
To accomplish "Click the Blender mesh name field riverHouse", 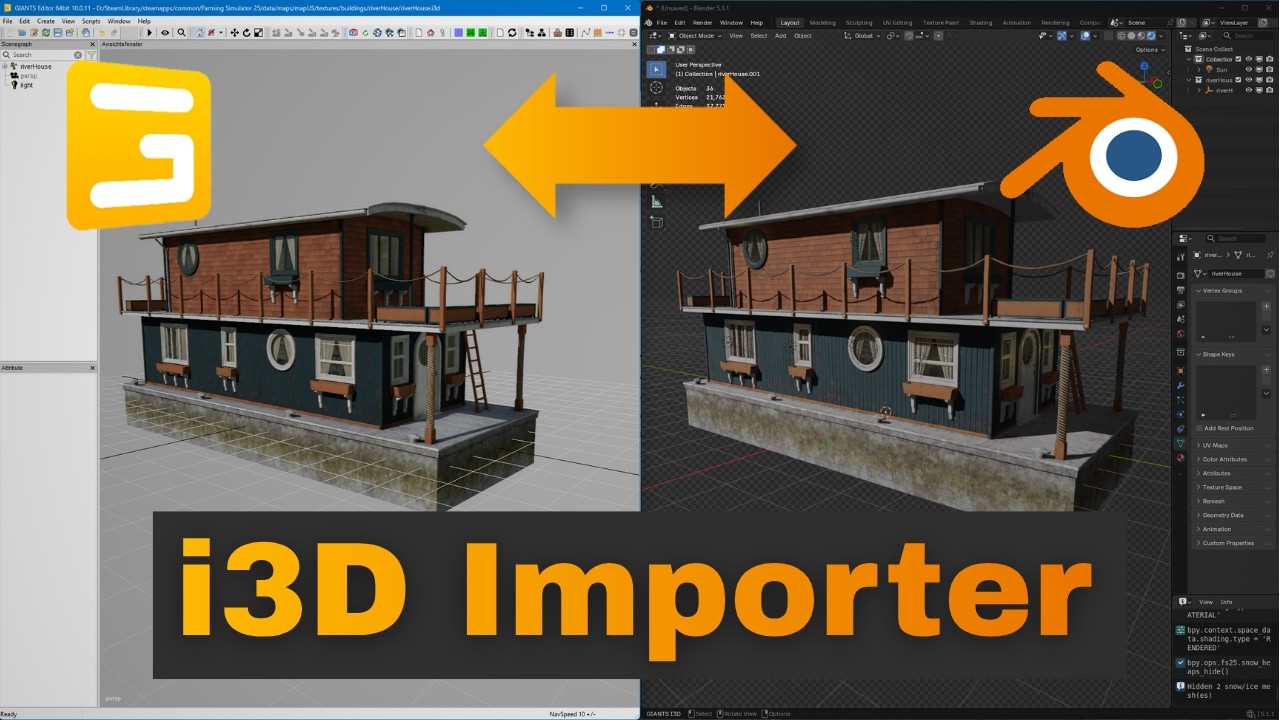I will pos(1237,274).
